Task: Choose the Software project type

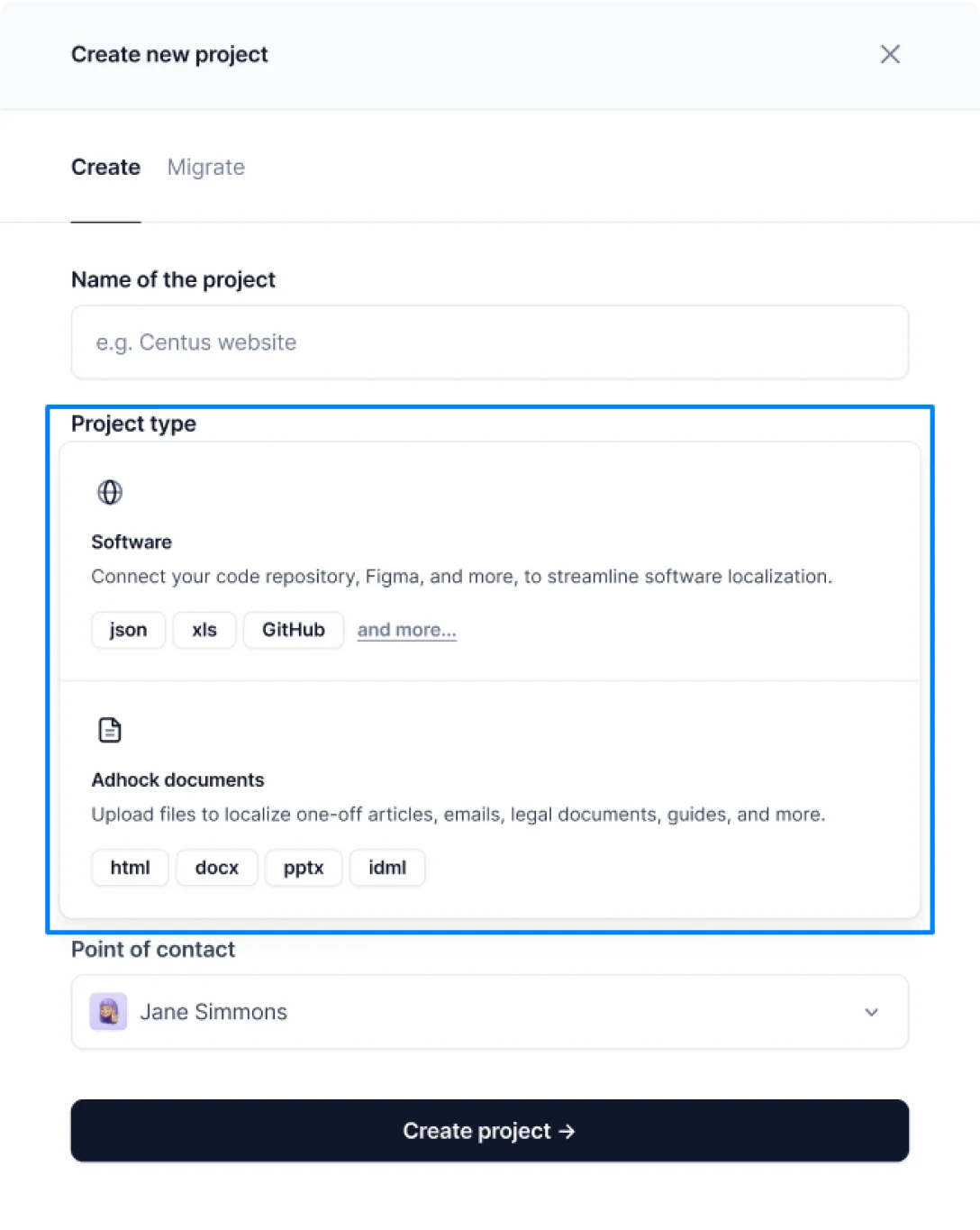Action: click(x=489, y=560)
